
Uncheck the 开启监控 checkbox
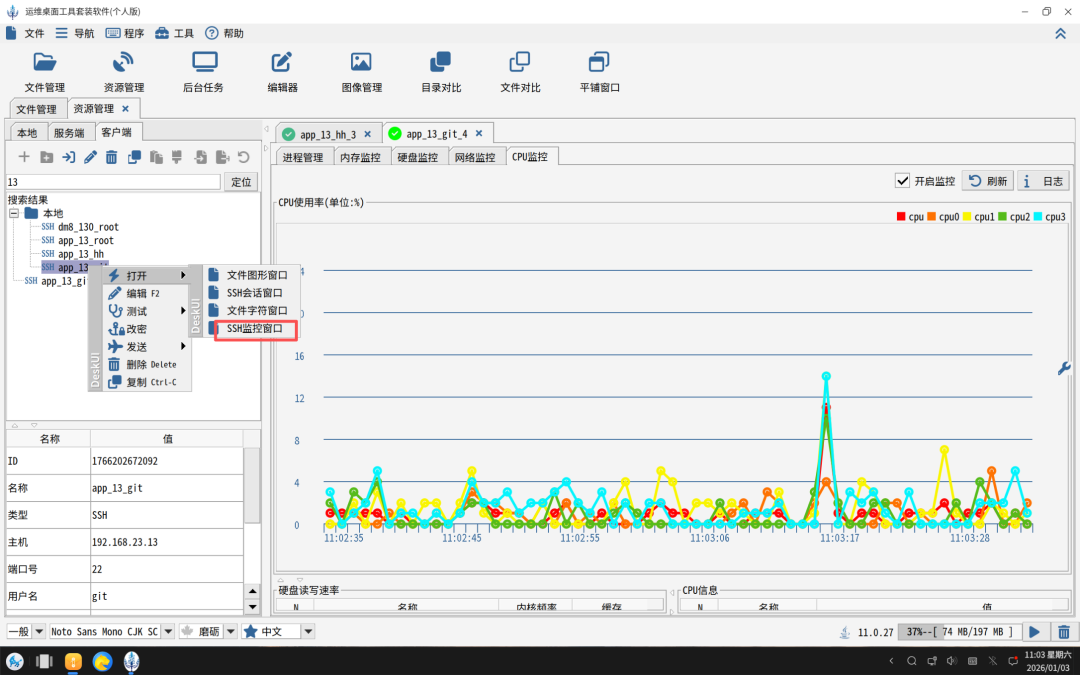pyautogui.click(x=902, y=180)
